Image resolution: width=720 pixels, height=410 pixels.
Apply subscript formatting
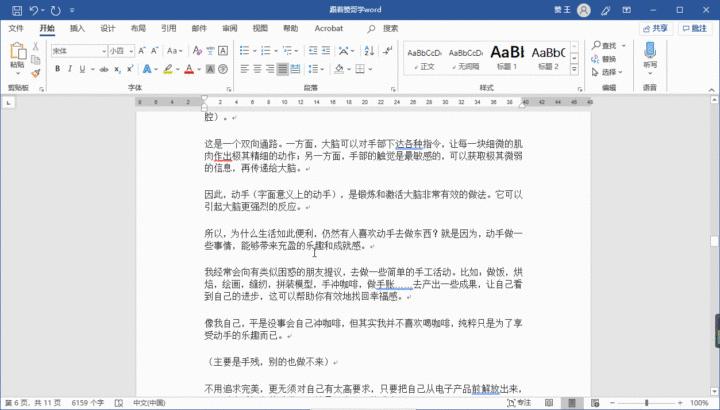(x=118, y=69)
